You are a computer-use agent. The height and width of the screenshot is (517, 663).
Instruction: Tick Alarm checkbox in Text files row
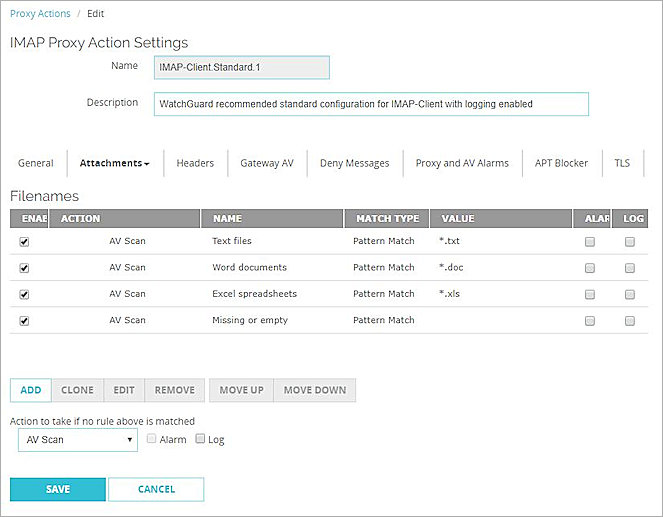[590, 242]
